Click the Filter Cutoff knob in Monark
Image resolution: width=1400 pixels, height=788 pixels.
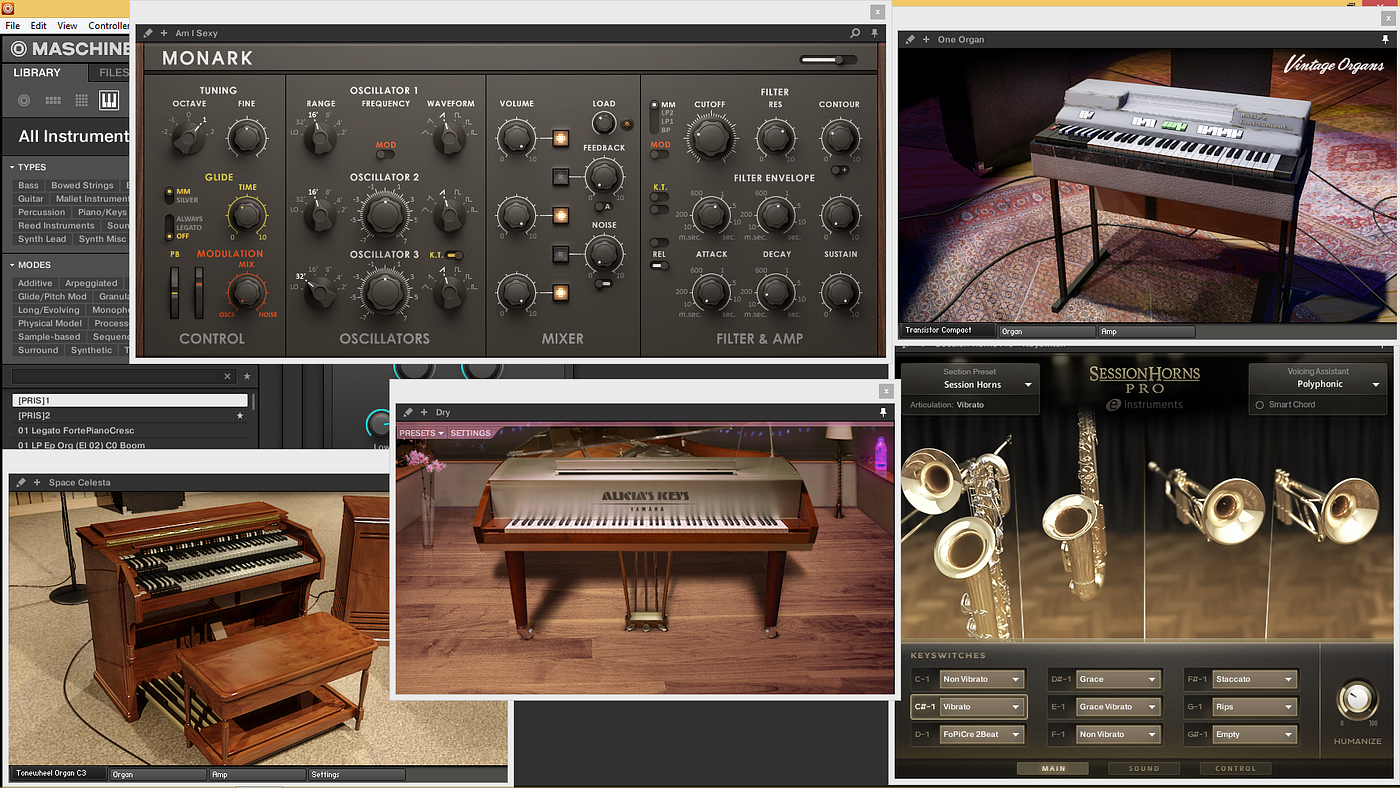[709, 137]
